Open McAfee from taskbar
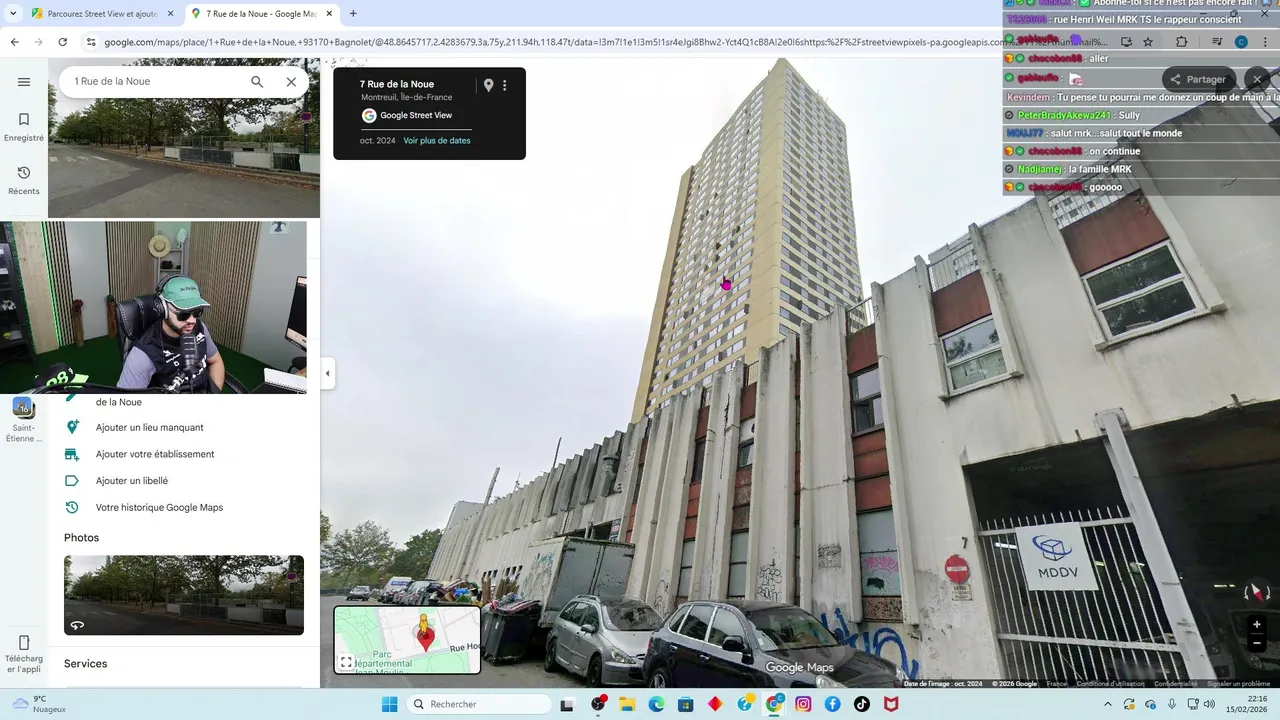 pos(890,704)
